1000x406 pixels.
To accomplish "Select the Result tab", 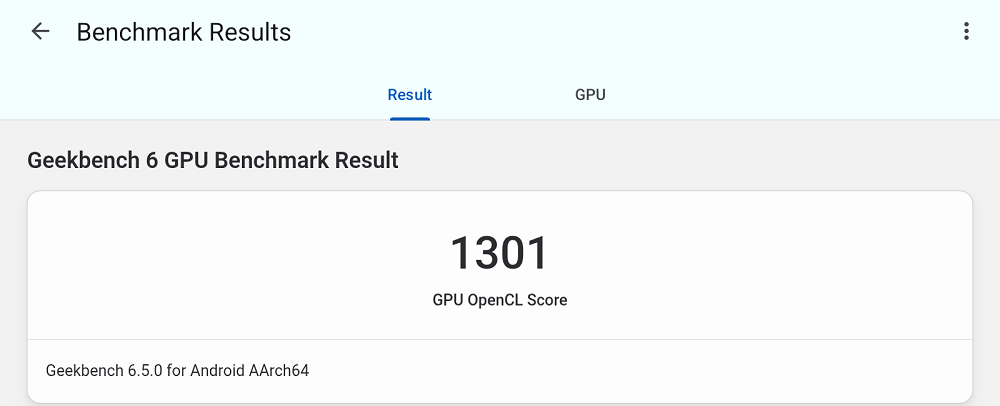I will pos(409,95).
